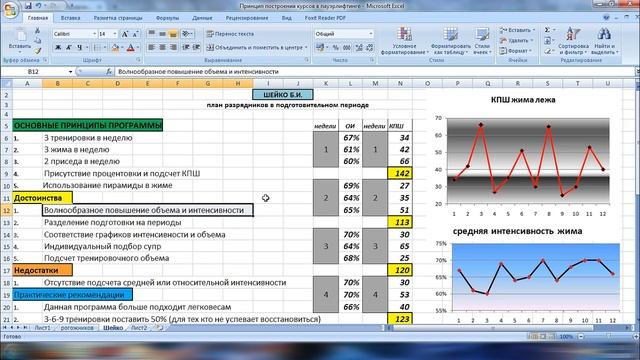Toggle top vertical alignment
Viewport: 640px width, 360px height.
pos(151,34)
